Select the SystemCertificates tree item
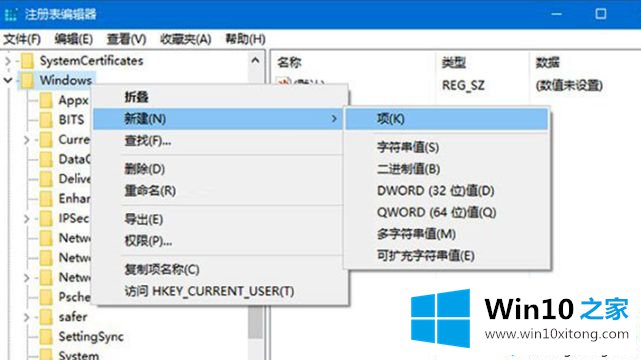 [91, 61]
